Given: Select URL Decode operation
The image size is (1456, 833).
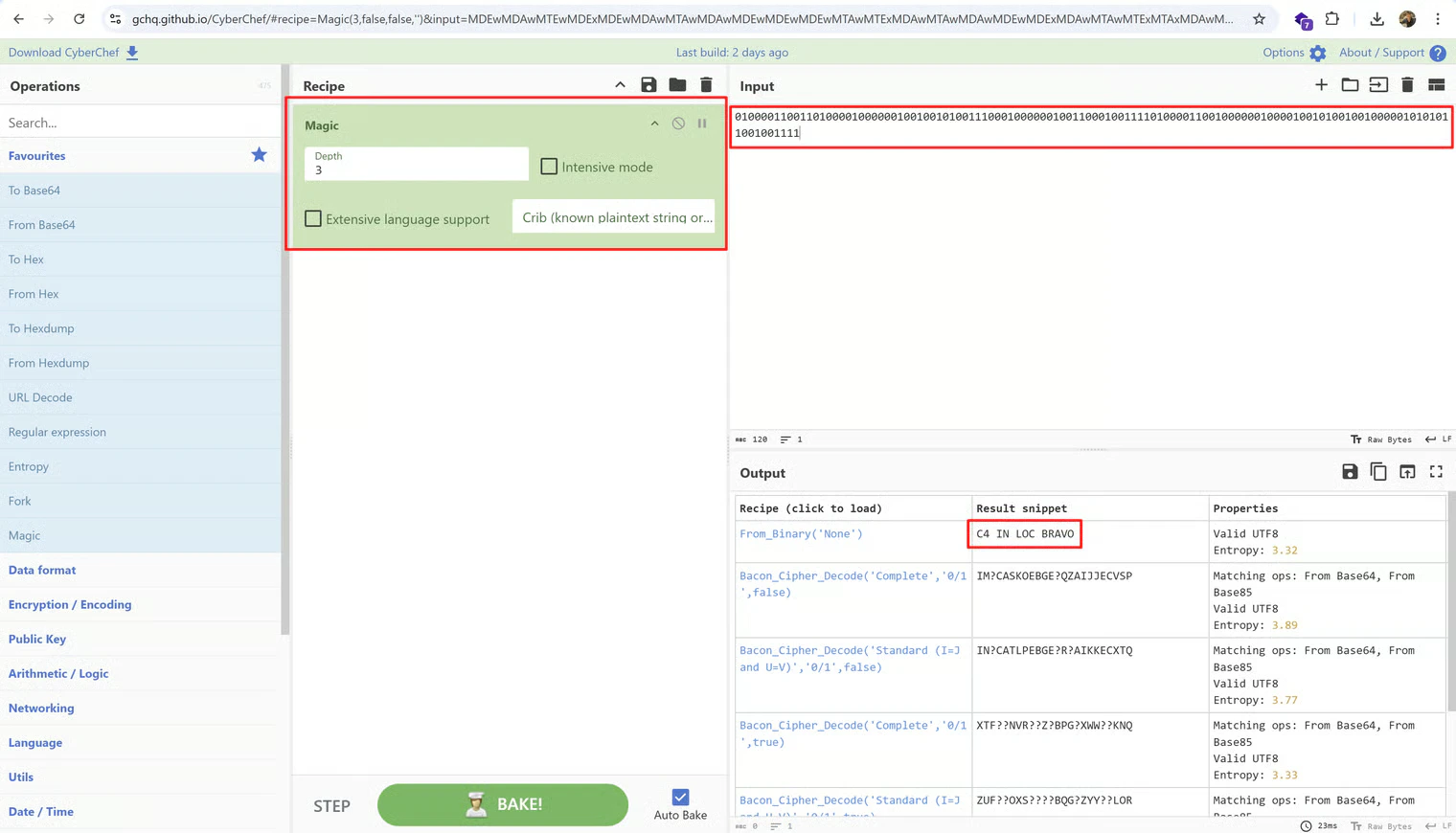Looking at the screenshot, I should tap(140, 396).
